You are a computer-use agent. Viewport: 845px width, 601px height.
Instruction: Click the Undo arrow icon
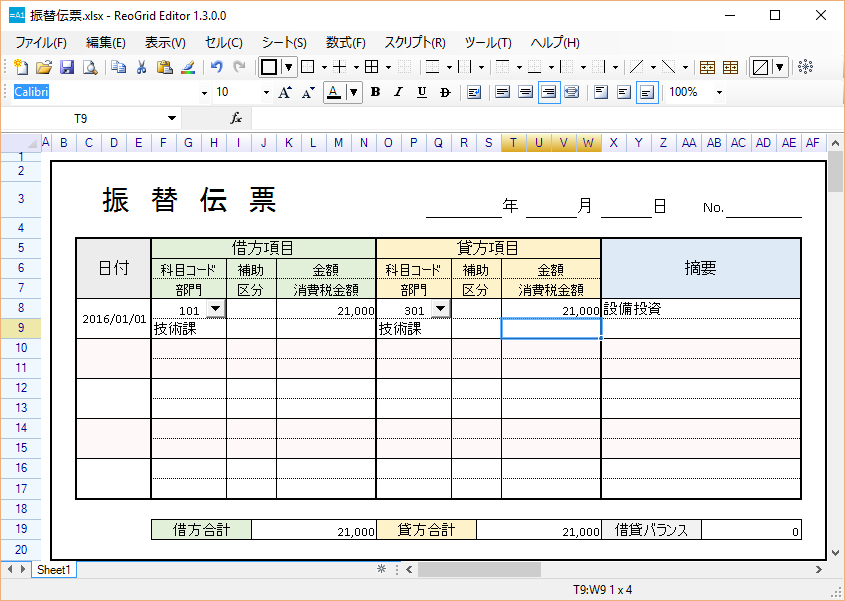[x=216, y=67]
